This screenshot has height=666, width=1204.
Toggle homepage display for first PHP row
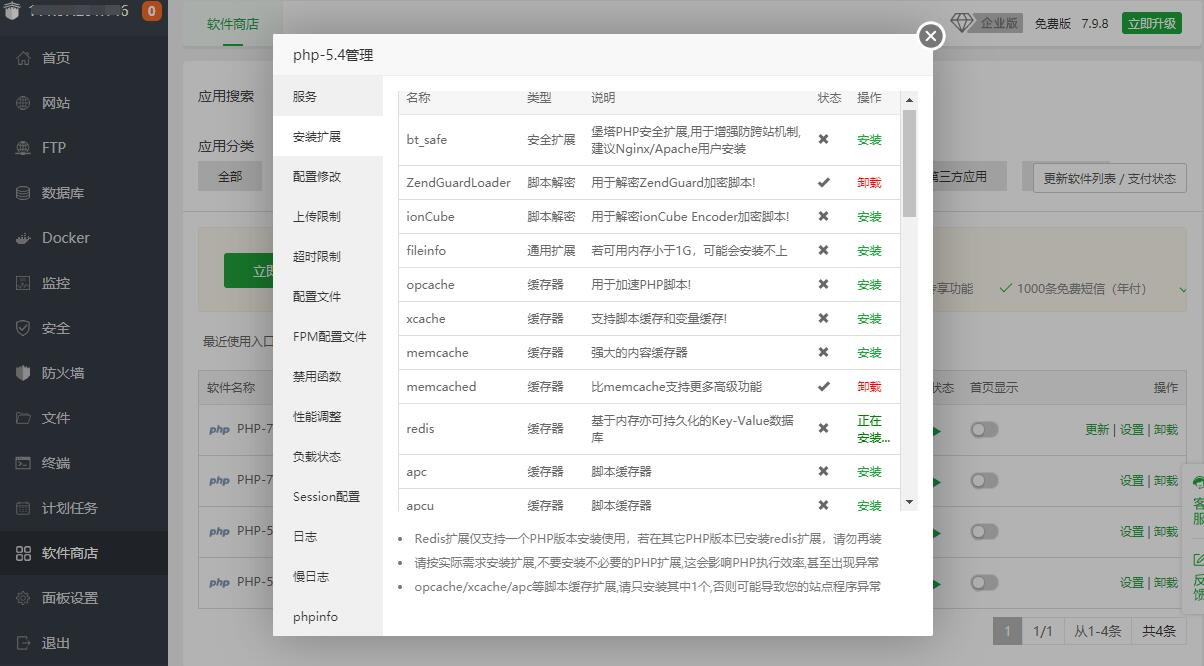[x=984, y=429]
